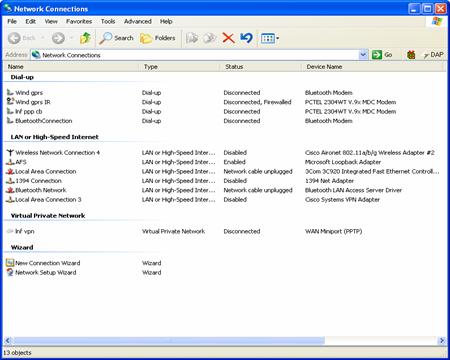Screen dimensions: 450x360
Task: Click the Windows flag logo icon
Action: [437, 22]
